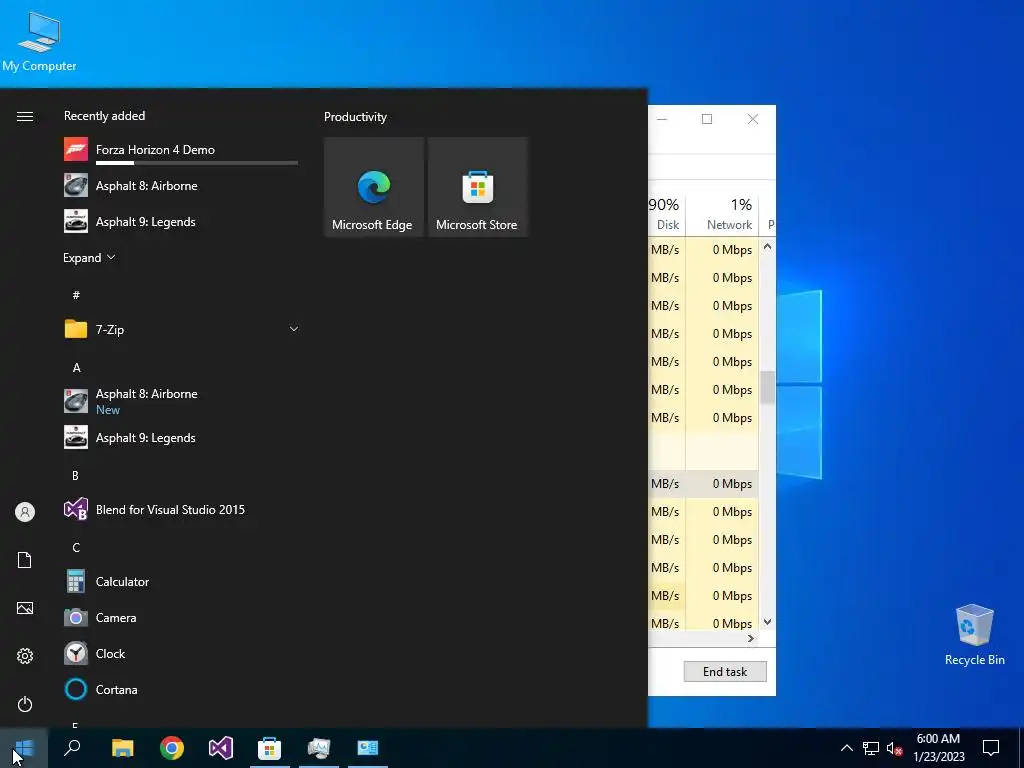This screenshot has width=1024, height=768.
Task: Open Asphalt 9: Legends under Recently added
Action: click(181, 221)
